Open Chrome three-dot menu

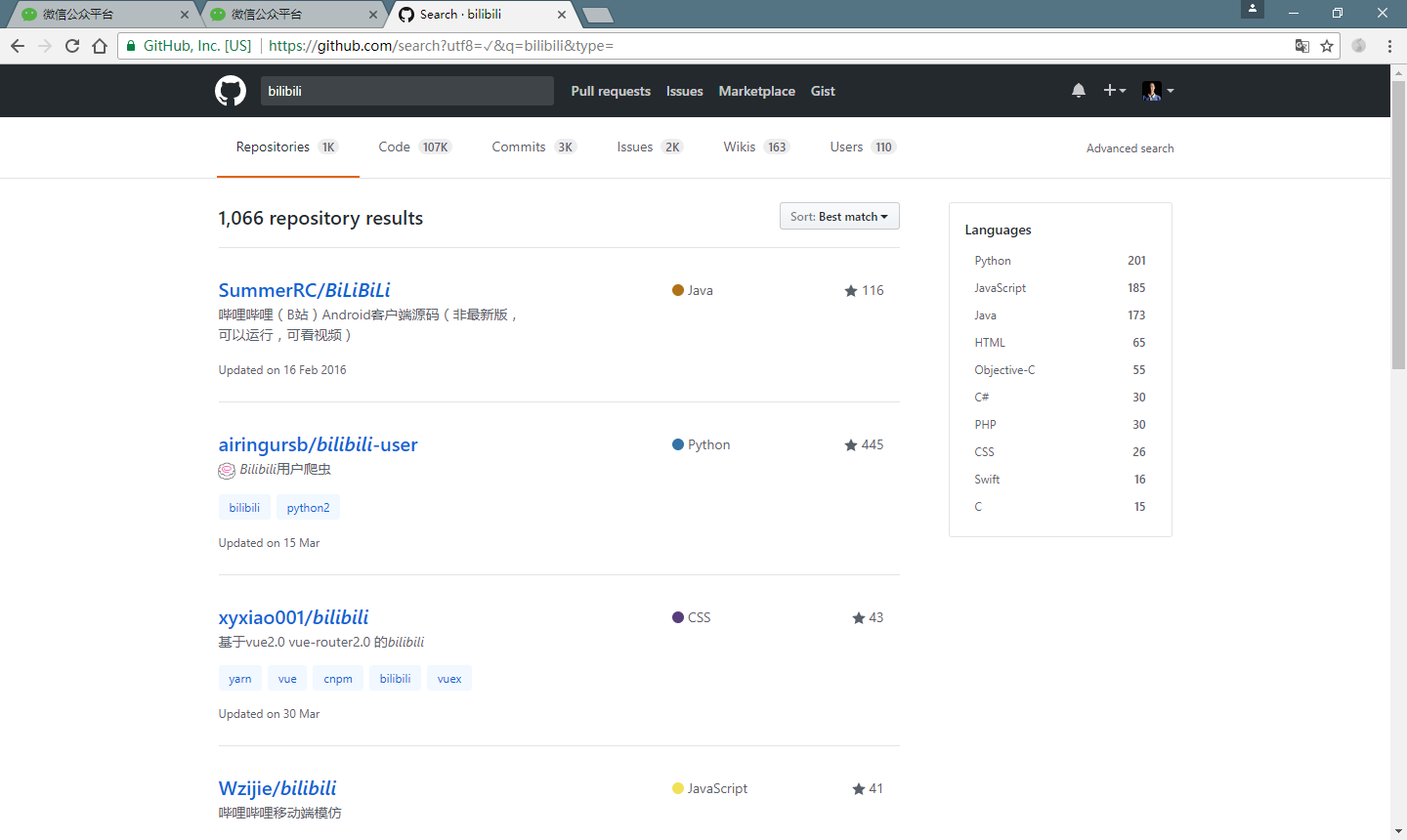pos(1389,46)
